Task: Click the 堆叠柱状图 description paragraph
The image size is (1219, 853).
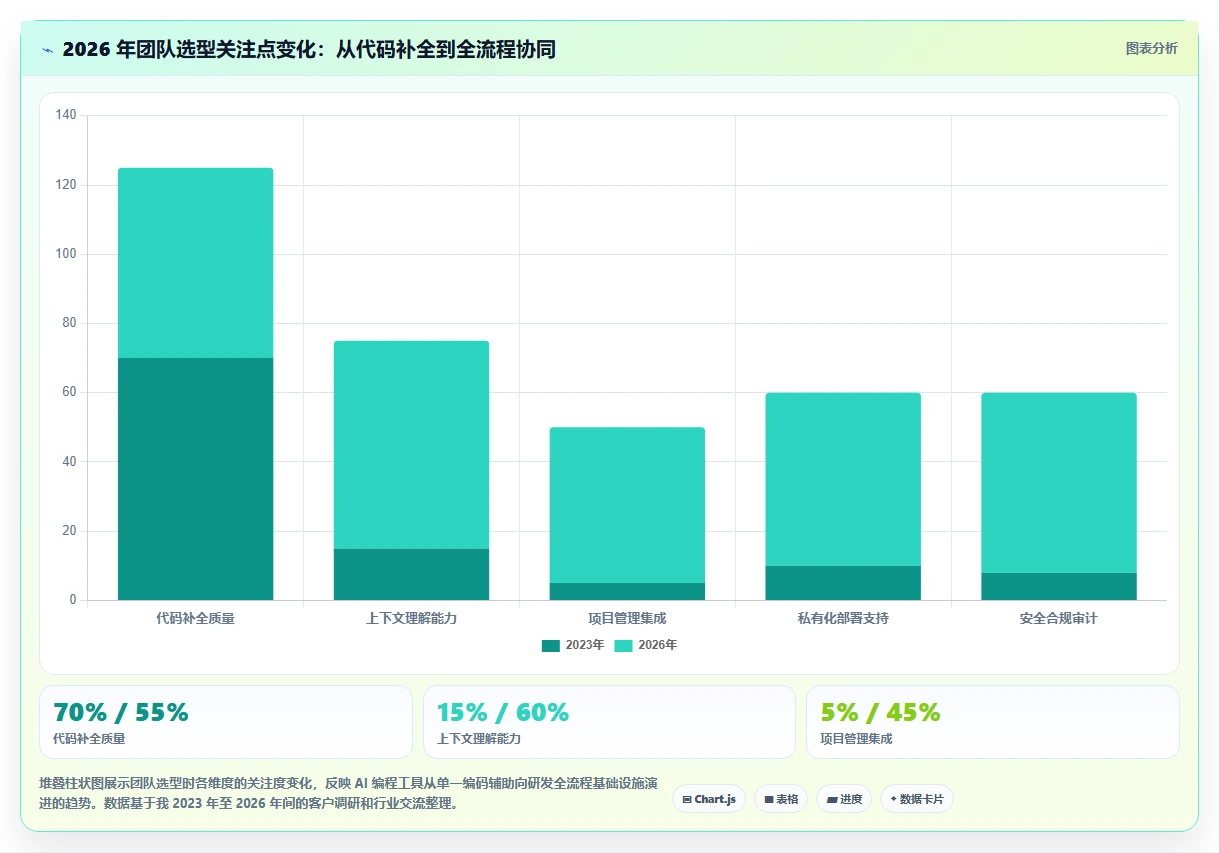Action: click(348, 793)
